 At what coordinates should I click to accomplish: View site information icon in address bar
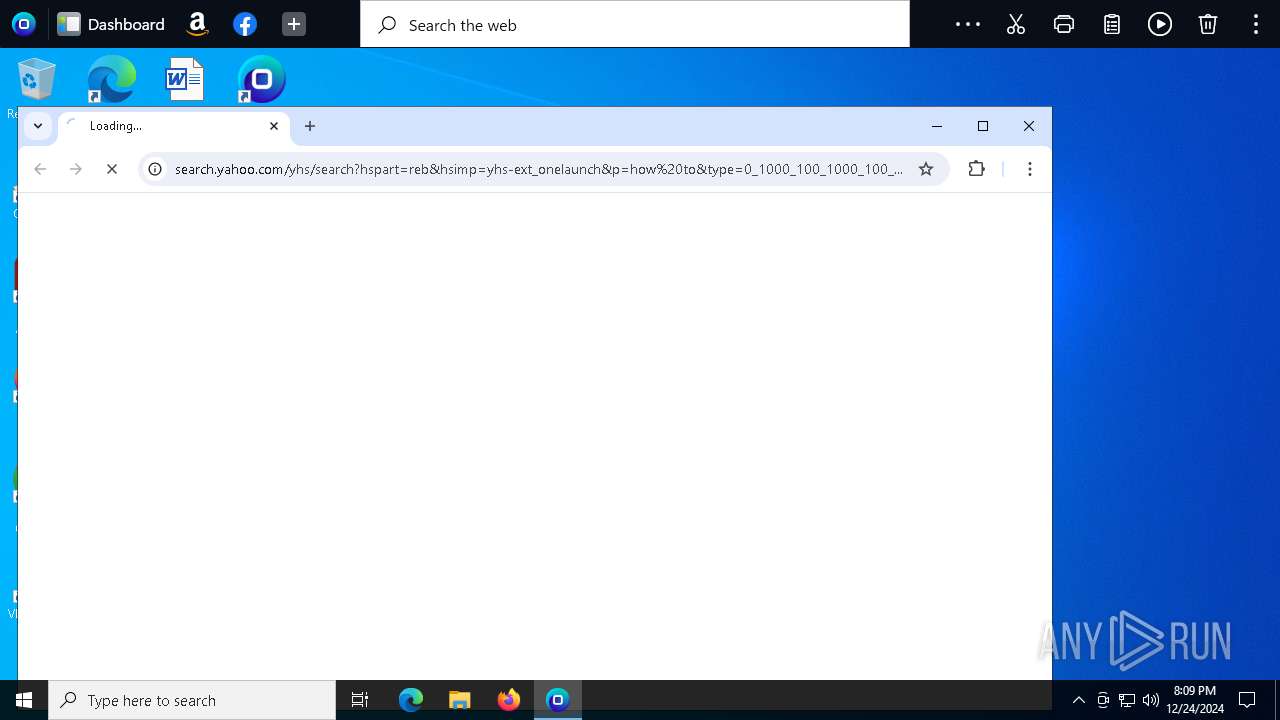point(155,169)
